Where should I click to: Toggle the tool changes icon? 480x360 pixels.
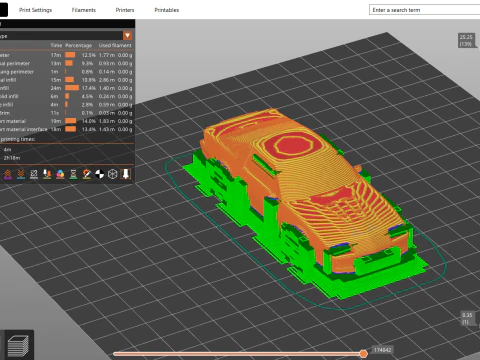click(x=47, y=174)
